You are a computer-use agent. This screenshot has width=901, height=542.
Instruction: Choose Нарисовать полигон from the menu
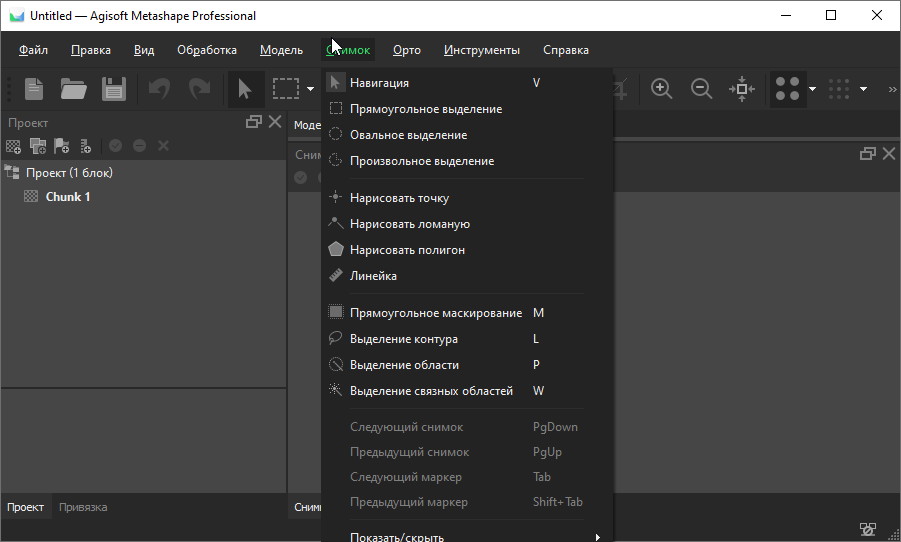(x=407, y=250)
